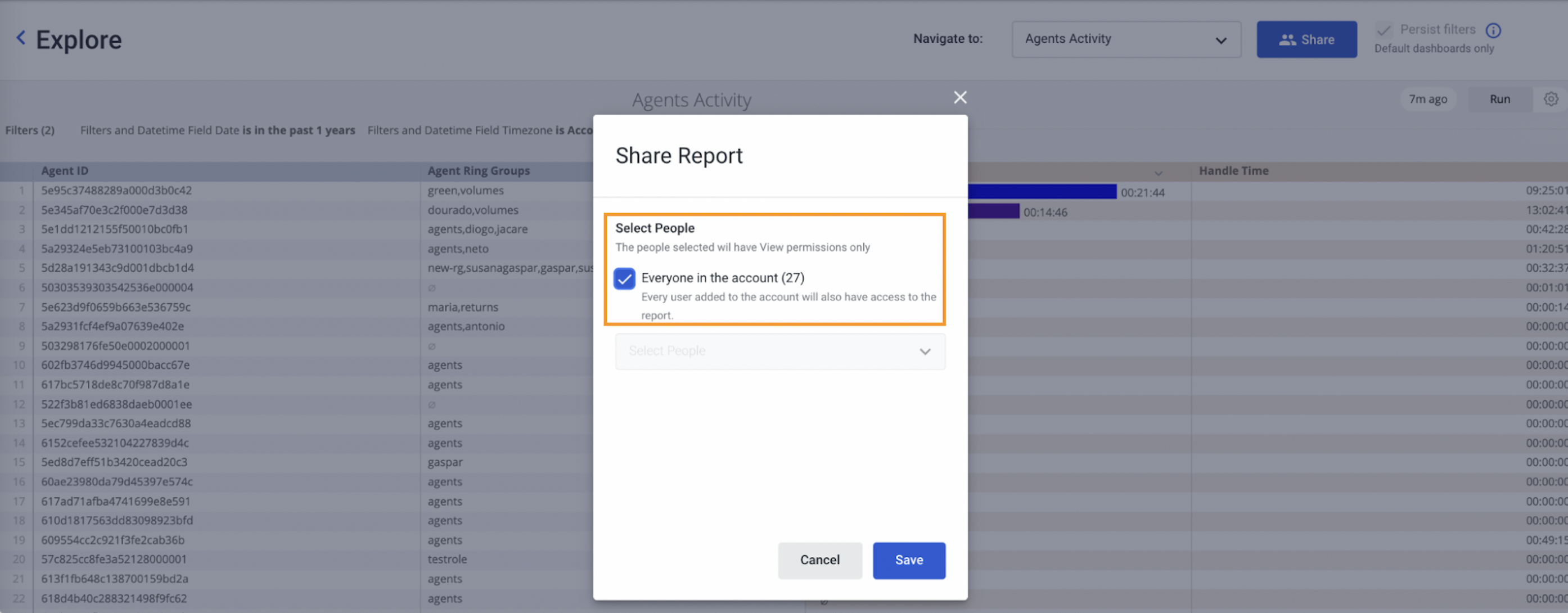Click the green,volumes ring group cell
This screenshot has height=613, width=1568.
466,191
